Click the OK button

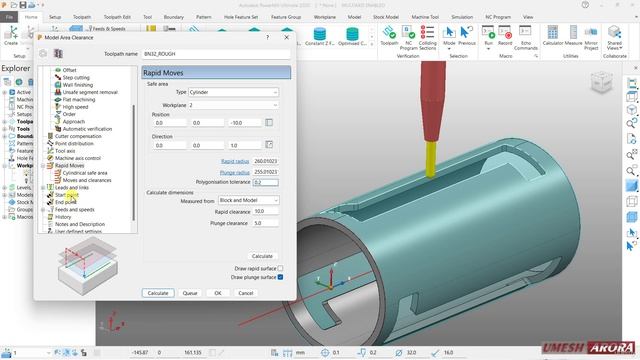pyautogui.click(x=218, y=293)
